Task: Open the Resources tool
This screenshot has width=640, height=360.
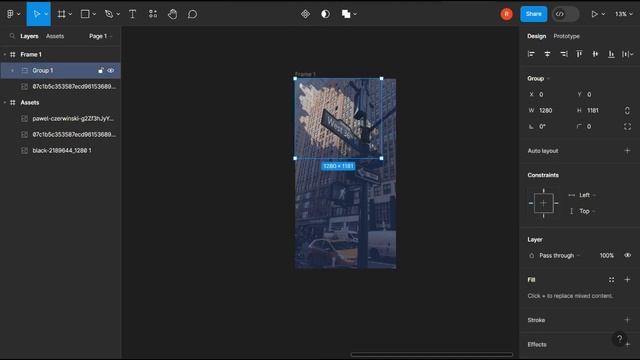Action: point(153,14)
